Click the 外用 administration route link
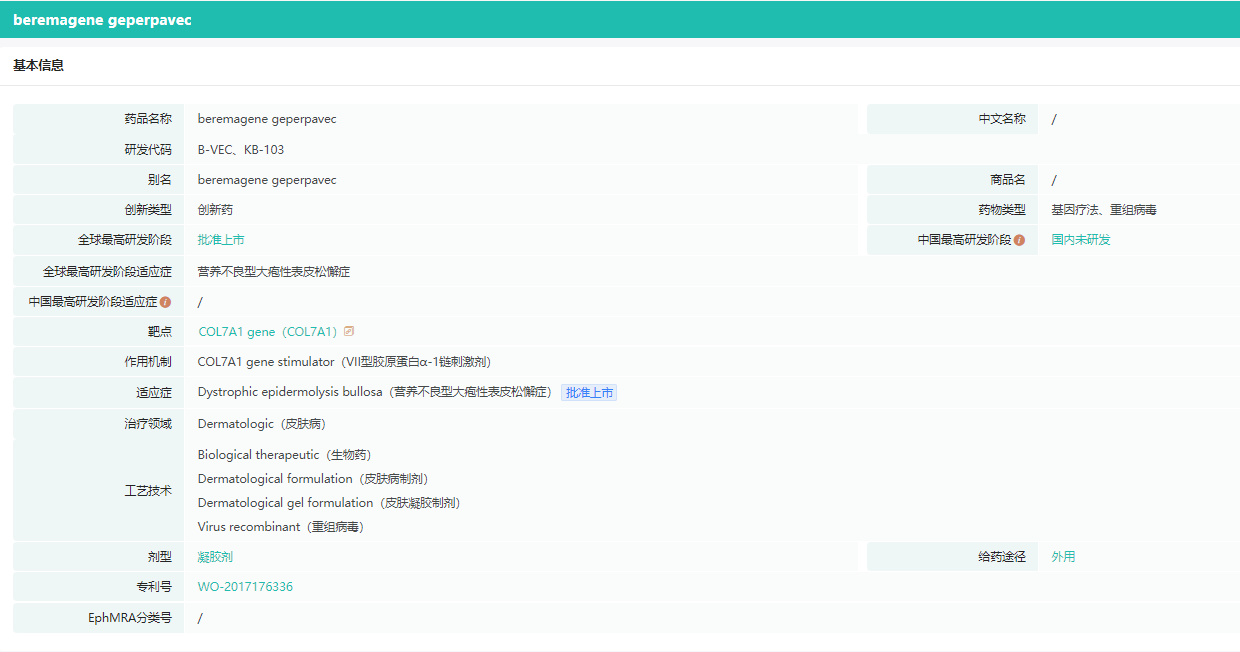The image size is (1240, 652). 1063,557
